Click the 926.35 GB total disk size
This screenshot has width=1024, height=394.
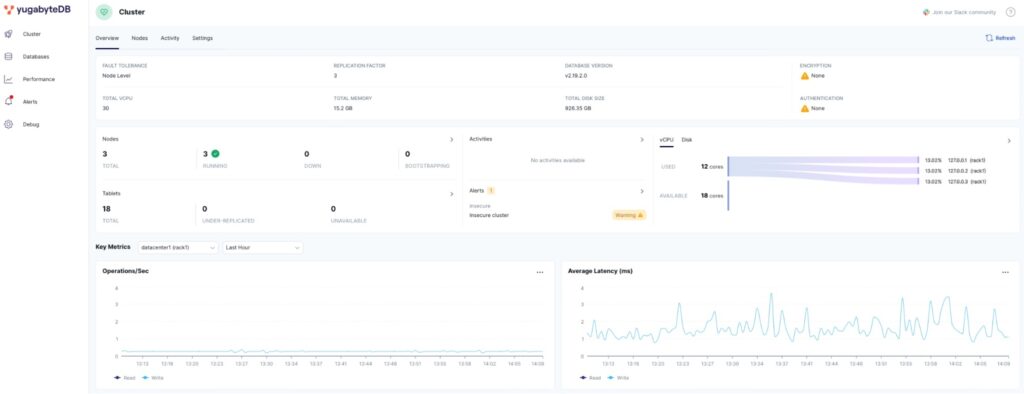[578, 108]
